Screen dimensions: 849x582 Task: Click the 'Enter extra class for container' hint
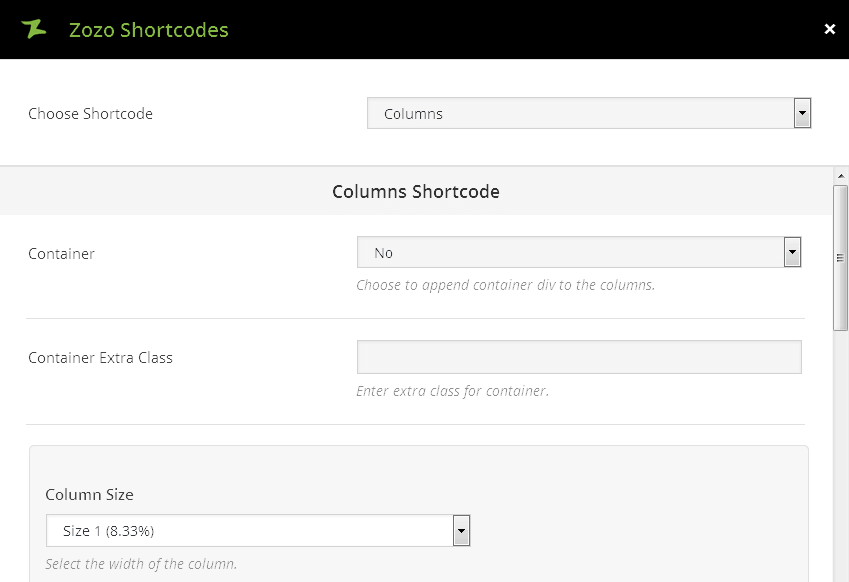[452, 391]
